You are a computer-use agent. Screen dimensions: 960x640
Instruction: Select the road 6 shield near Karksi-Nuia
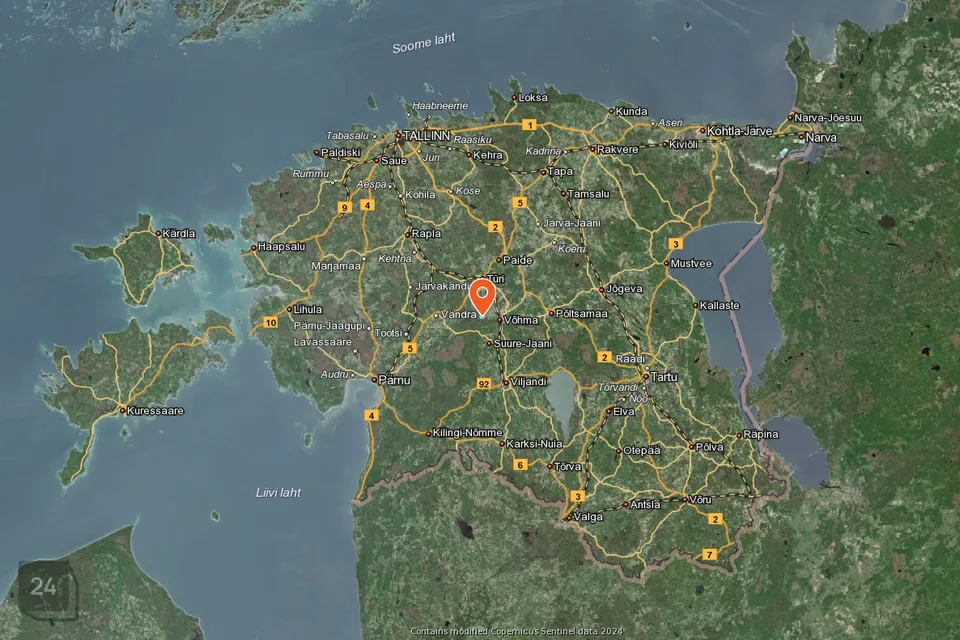click(x=520, y=464)
